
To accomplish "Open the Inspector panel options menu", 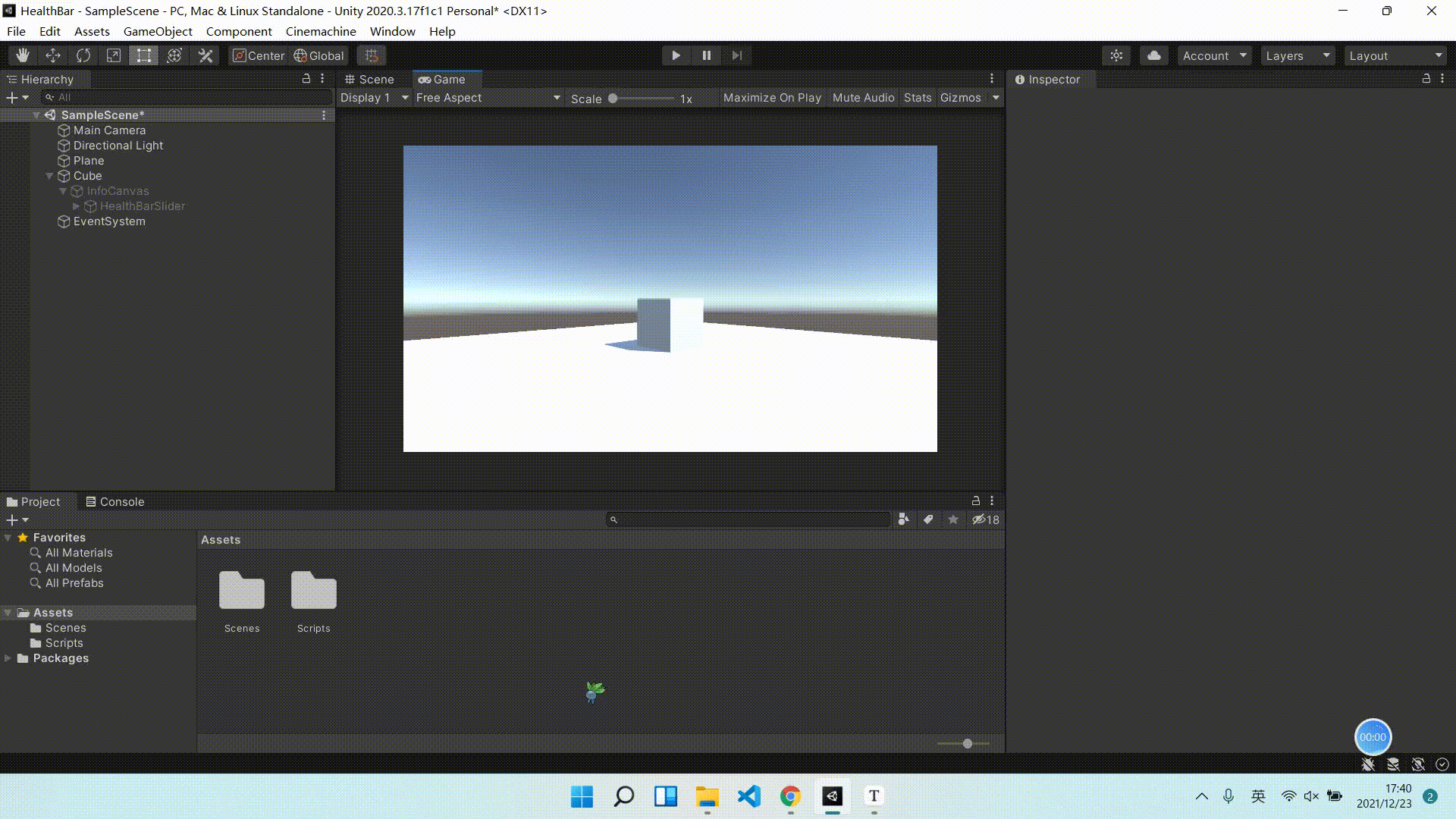I will (1442, 79).
